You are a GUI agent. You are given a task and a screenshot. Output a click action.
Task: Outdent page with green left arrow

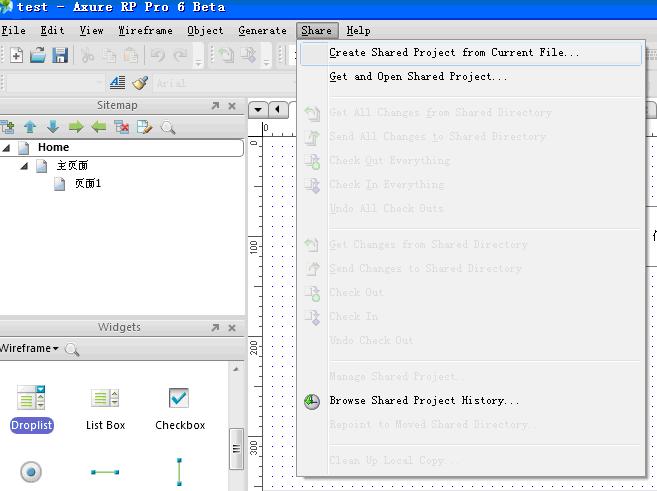[99, 127]
